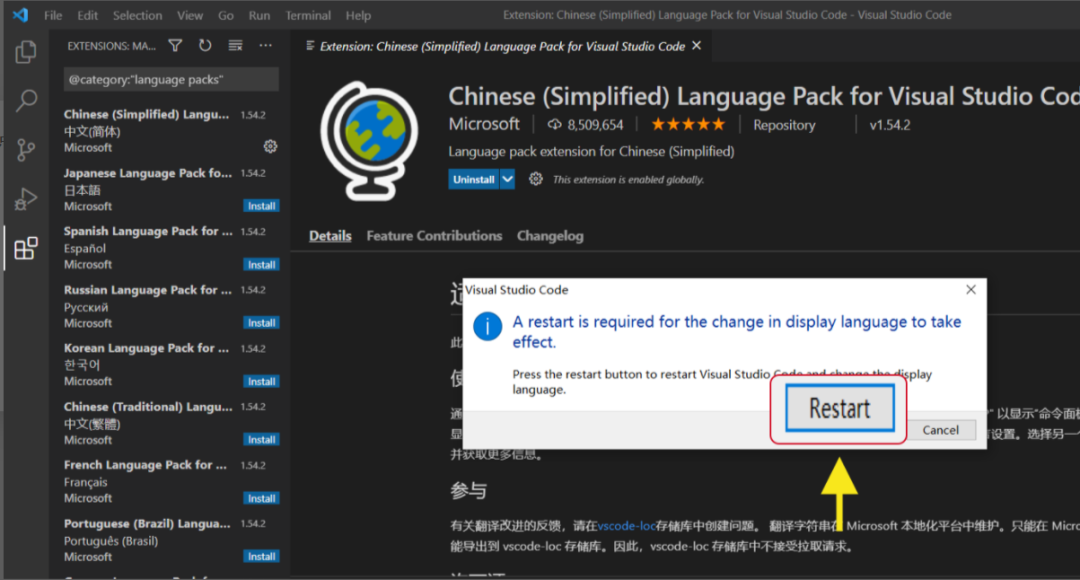Select Japanese Language Pack list item

click(171, 189)
